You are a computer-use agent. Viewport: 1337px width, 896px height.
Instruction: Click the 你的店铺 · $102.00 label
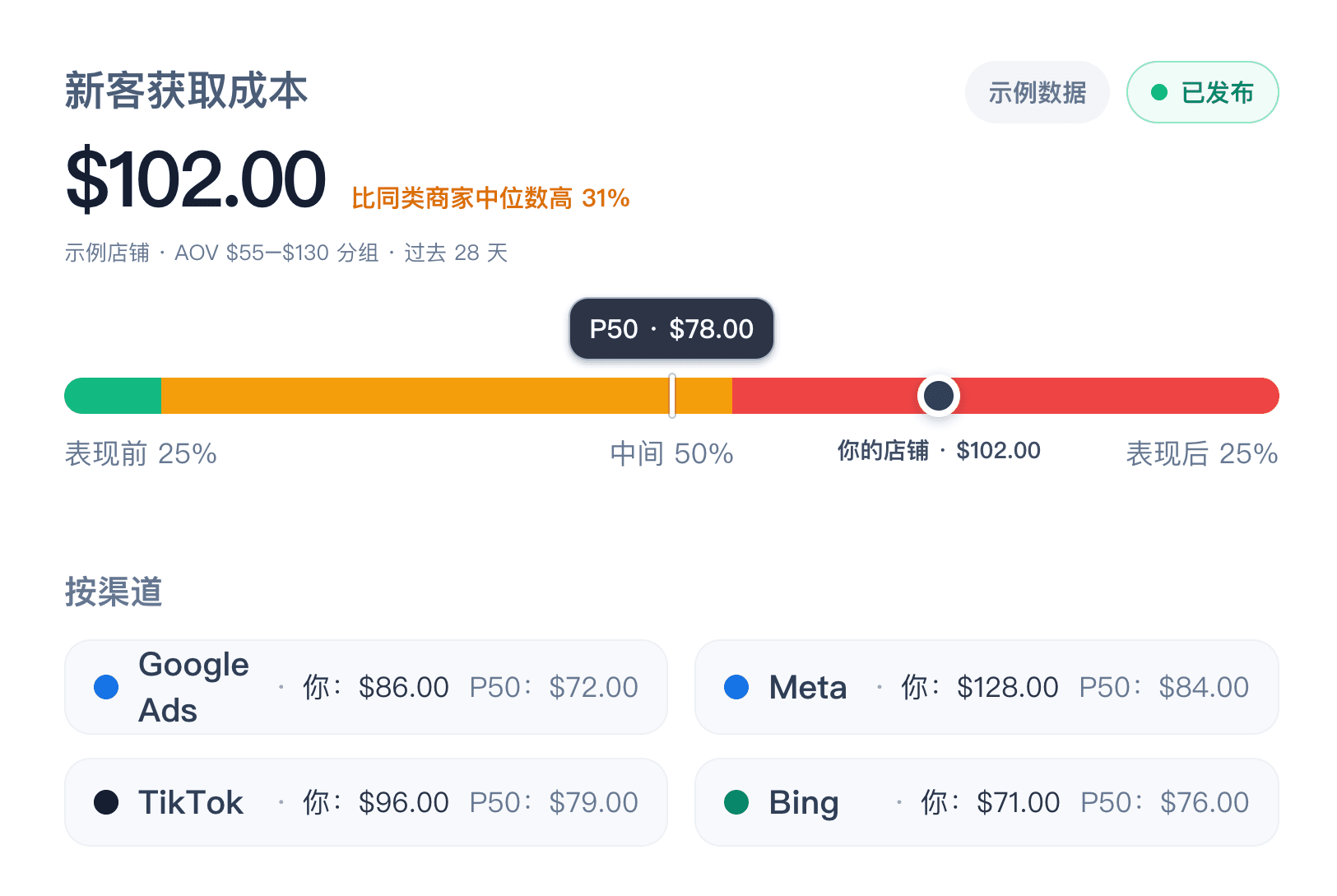(x=939, y=451)
